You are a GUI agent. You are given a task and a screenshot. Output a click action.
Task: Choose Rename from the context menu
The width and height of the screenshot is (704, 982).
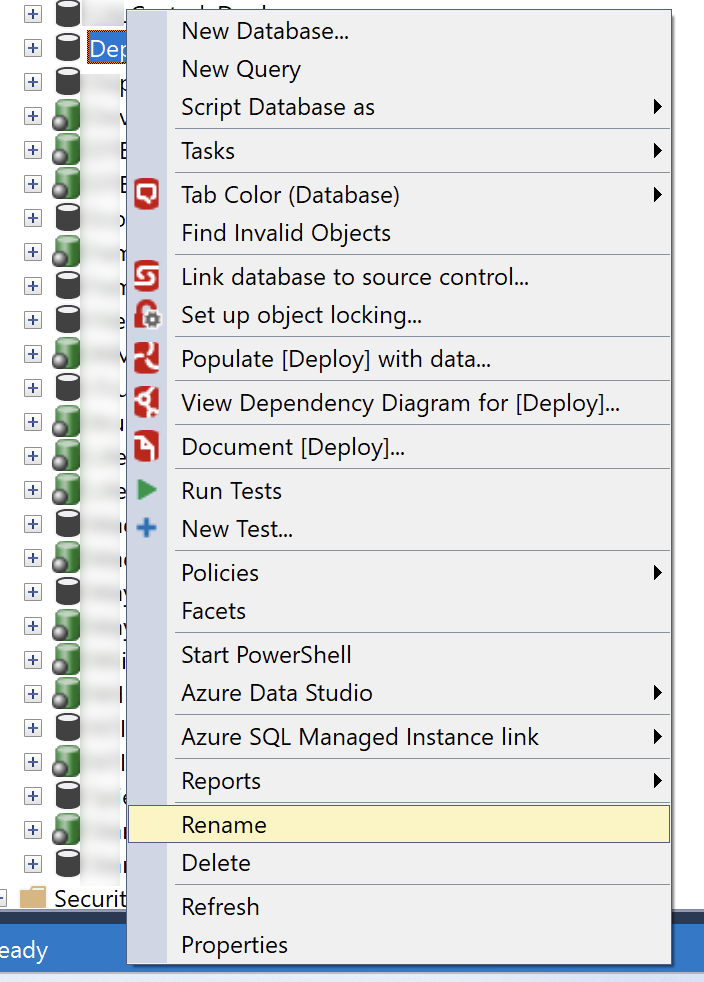pos(224,825)
